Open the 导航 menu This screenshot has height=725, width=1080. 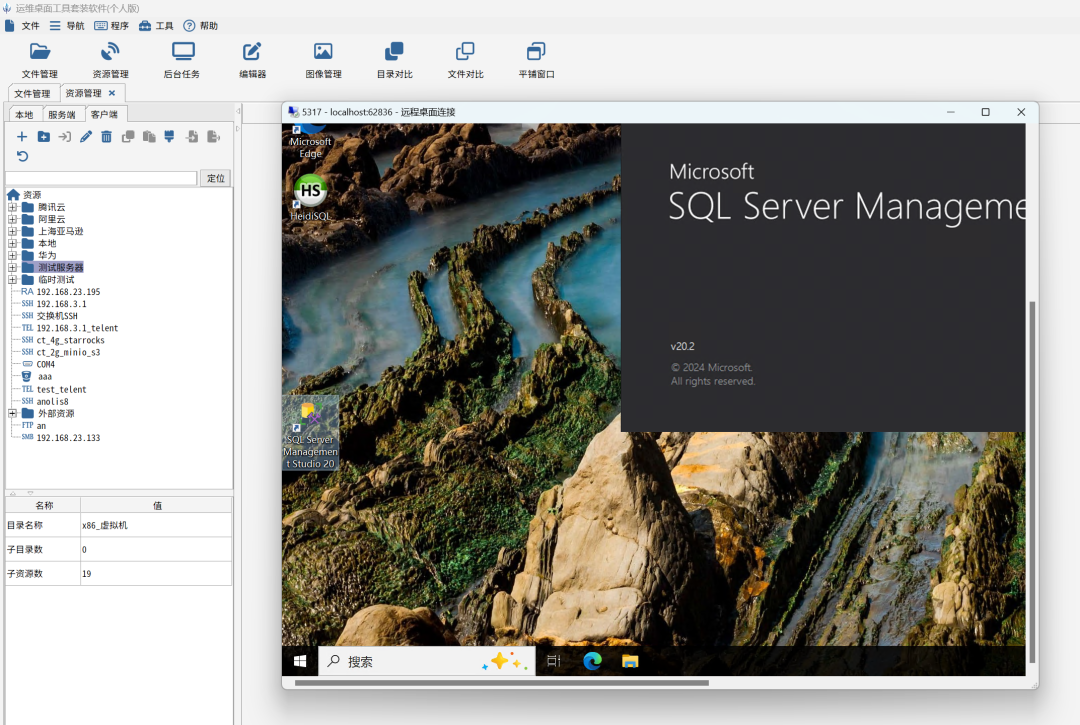click(x=67, y=25)
